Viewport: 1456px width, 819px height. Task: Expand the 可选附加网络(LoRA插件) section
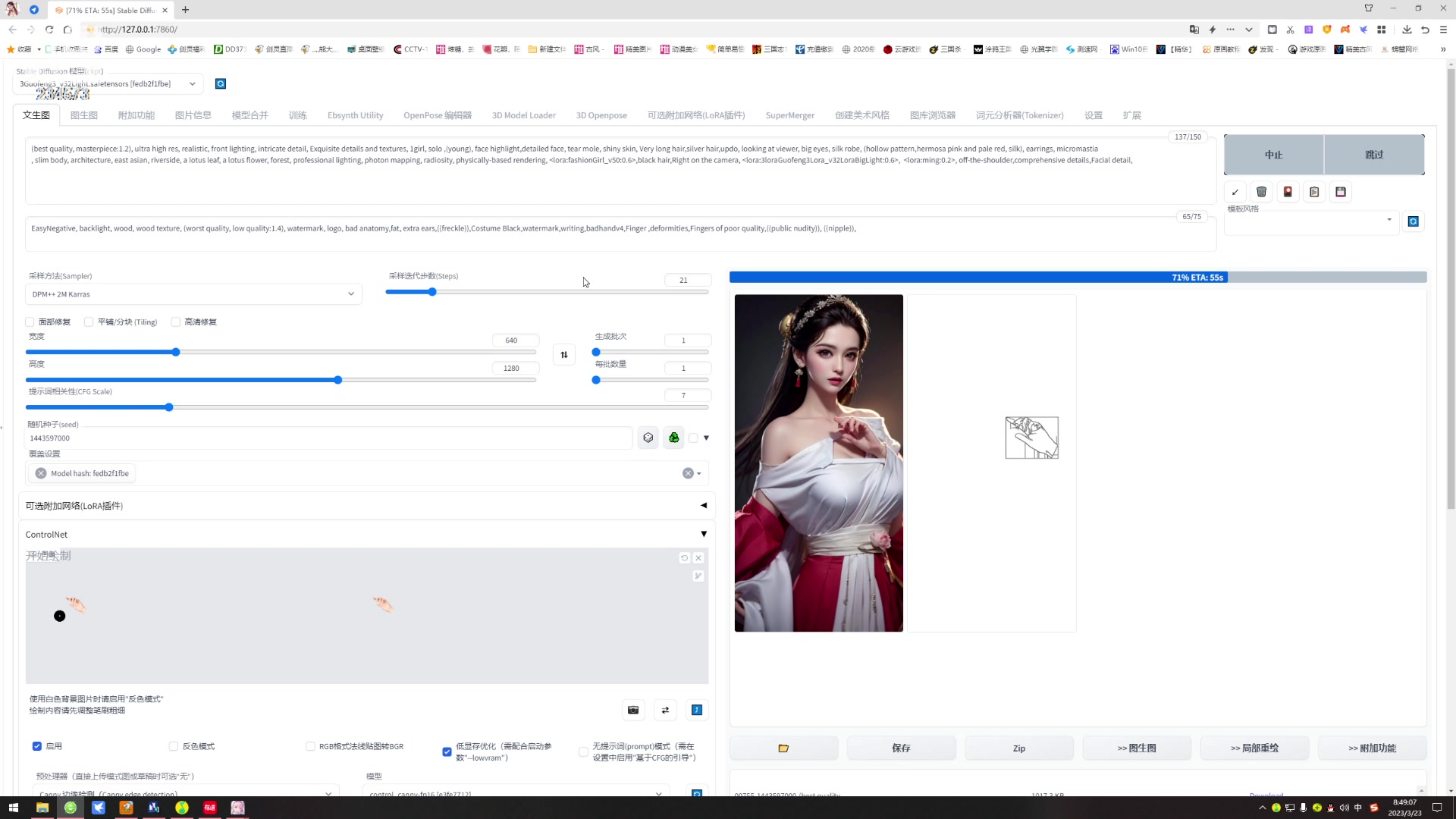pos(366,506)
